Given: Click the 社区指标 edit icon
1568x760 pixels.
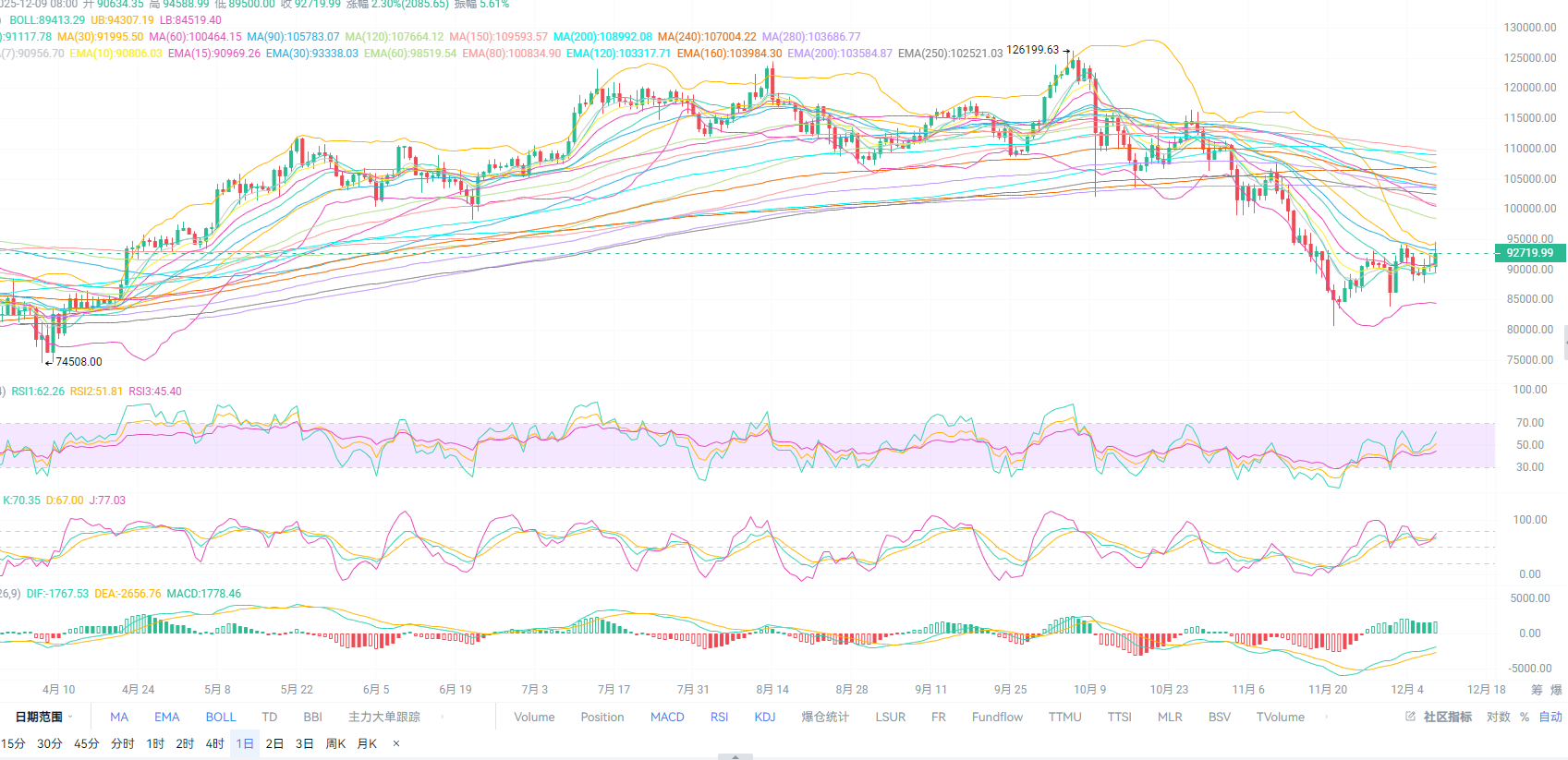Looking at the screenshot, I should [1410, 717].
